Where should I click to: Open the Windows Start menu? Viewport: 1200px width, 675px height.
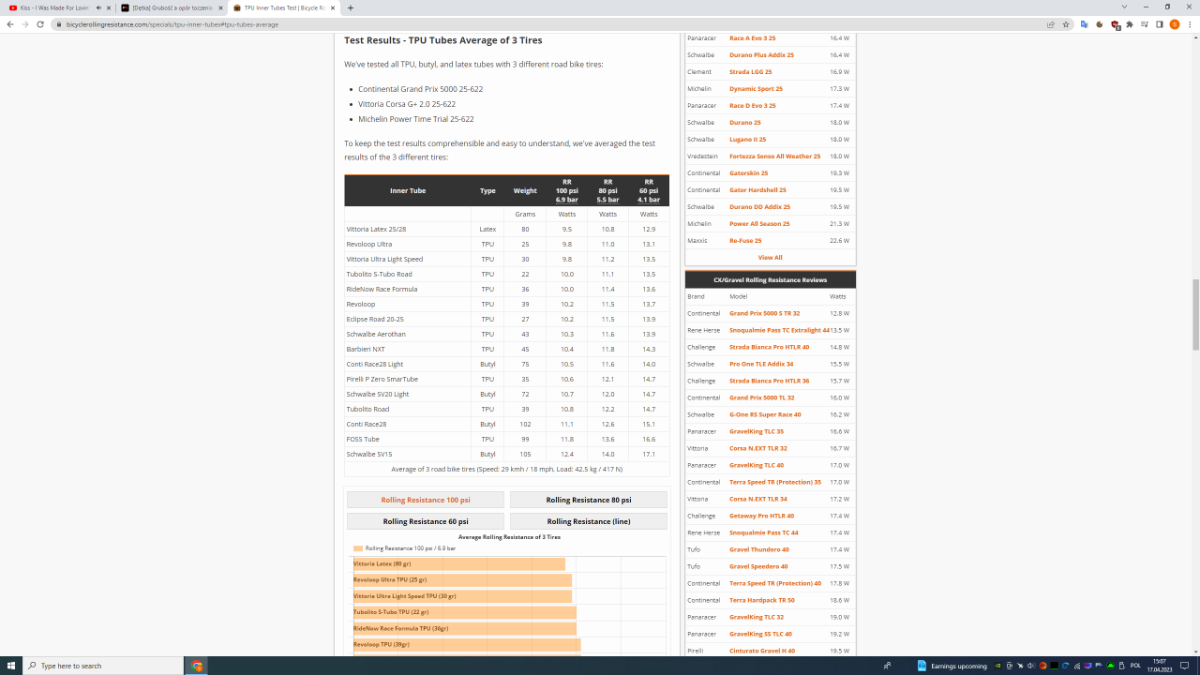point(11,665)
